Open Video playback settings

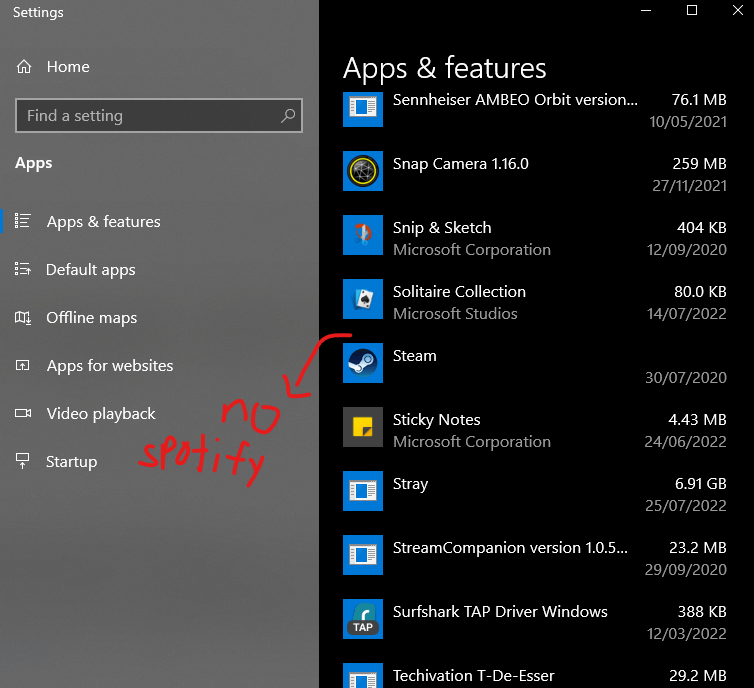click(x=101, y=414)
